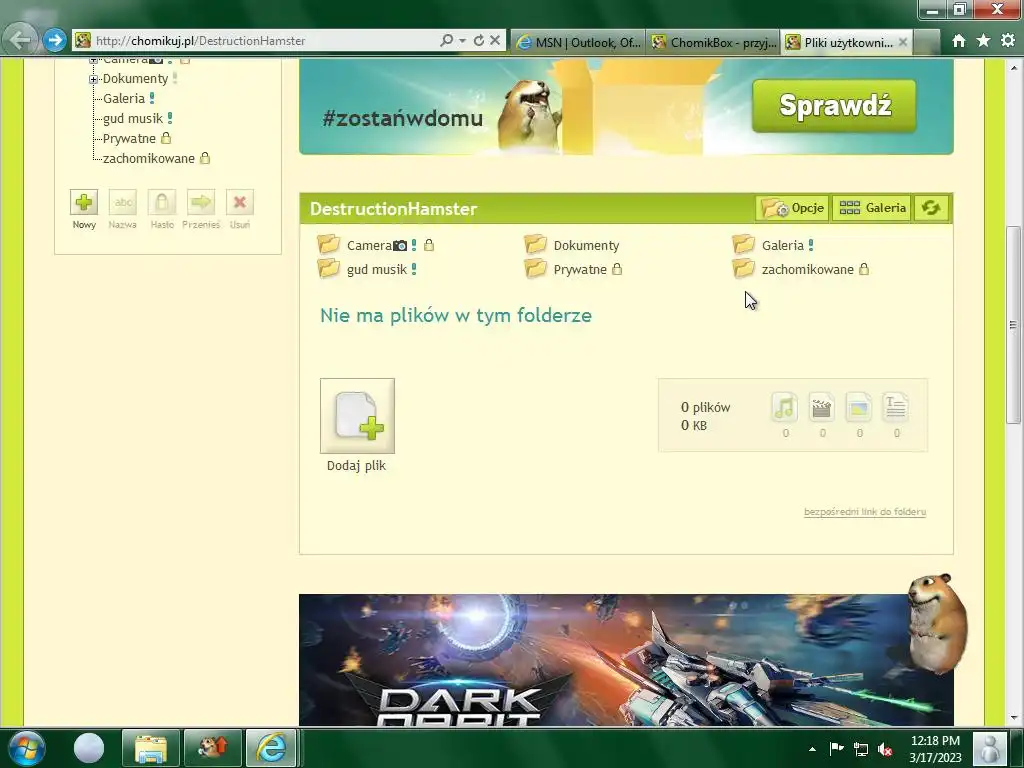Click the browser Back button
1024x768 pixels.
(x=20, y=40)
